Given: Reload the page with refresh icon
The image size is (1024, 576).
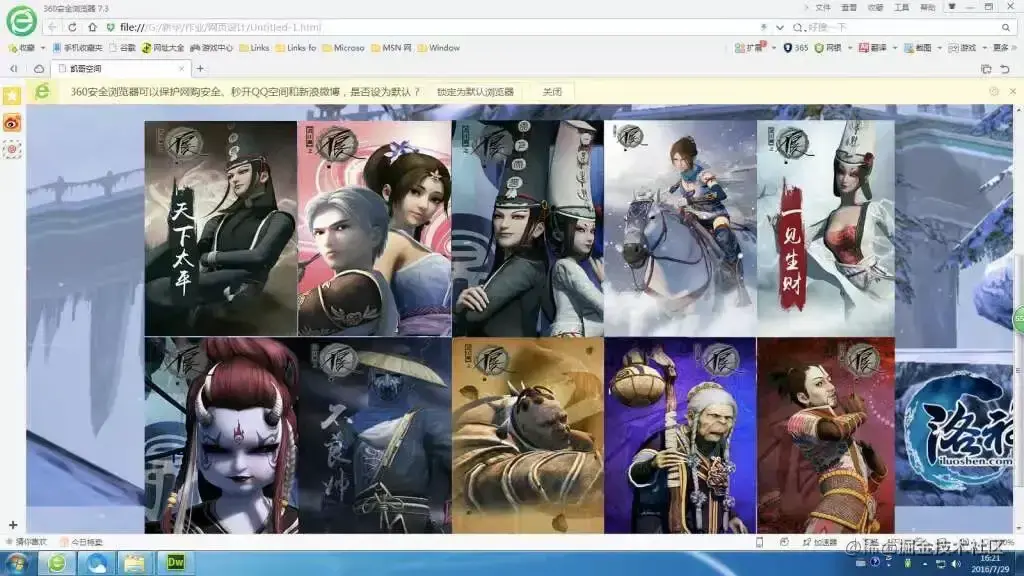Looking at the screenshot, I should (x=72, y=27).
